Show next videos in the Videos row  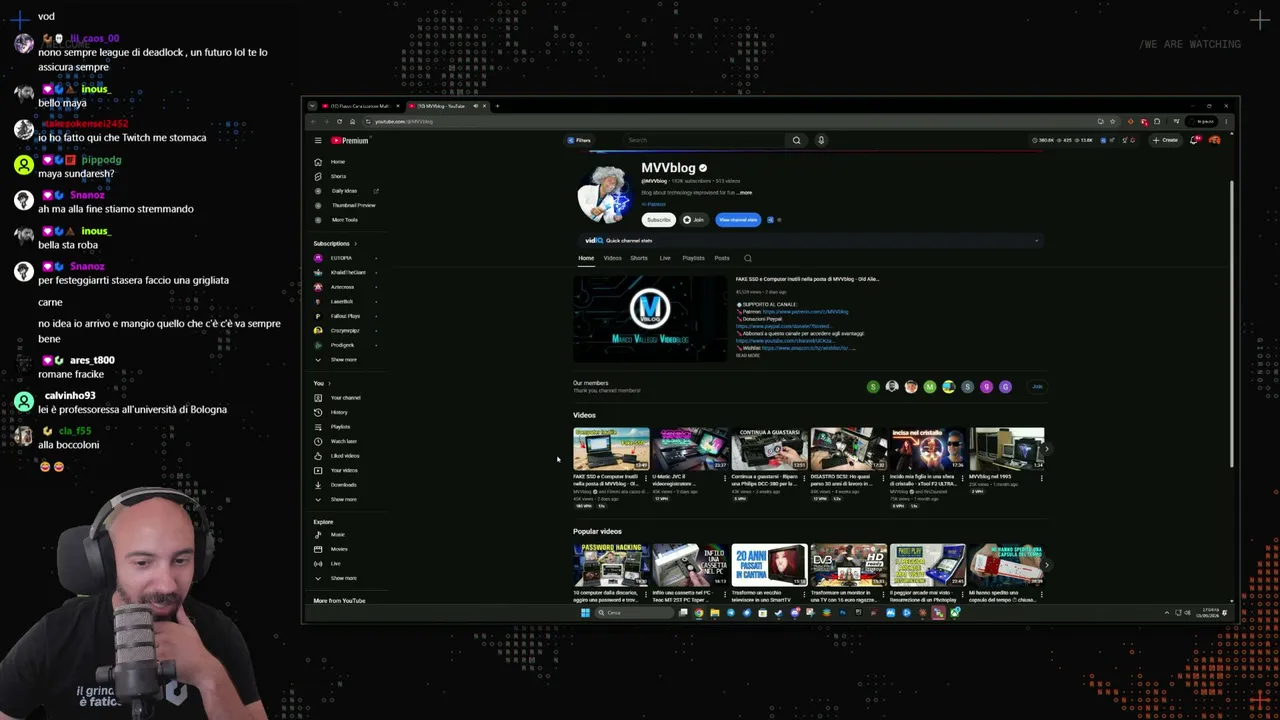pyautogui.click(x=1047, y=449)
